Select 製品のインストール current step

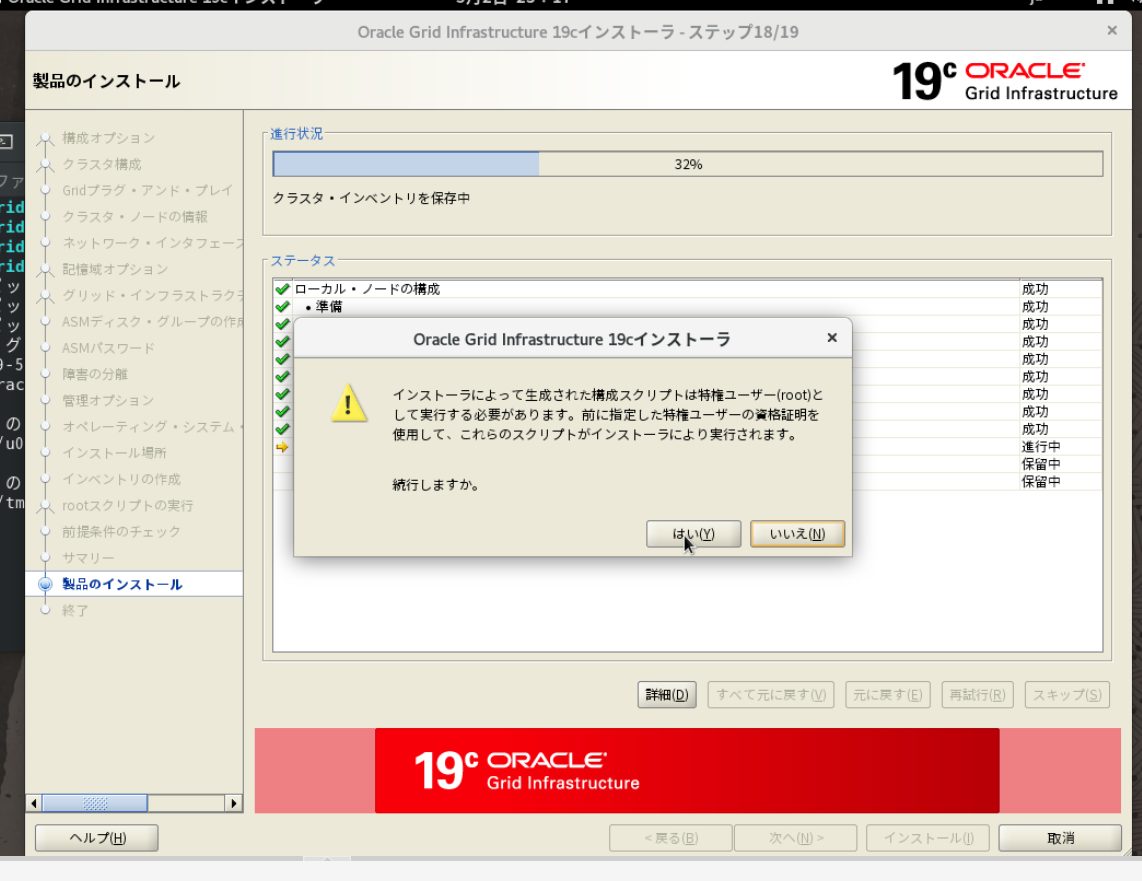122,584
